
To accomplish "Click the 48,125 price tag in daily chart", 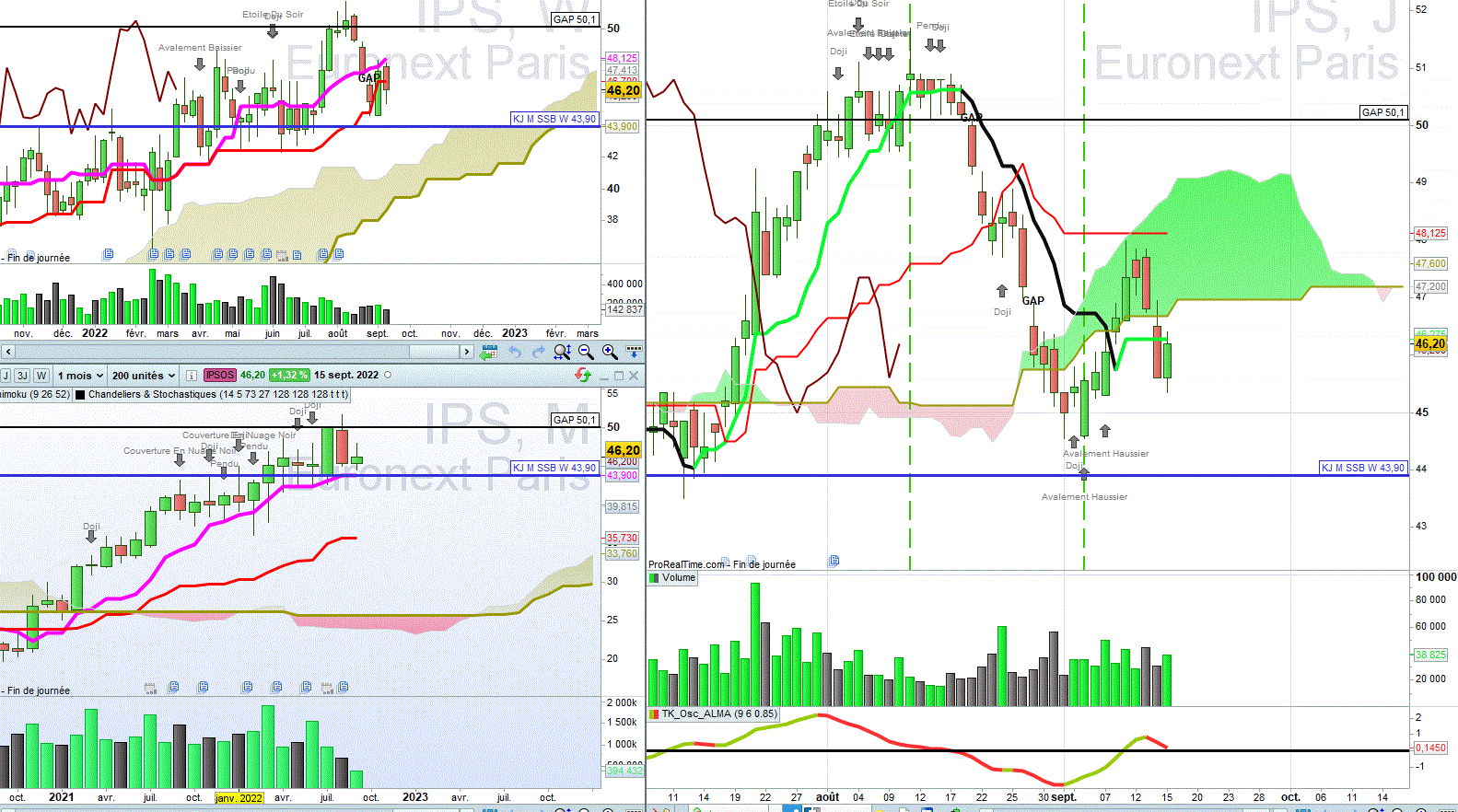I will pyautogui.click(x=1430, y=234).
